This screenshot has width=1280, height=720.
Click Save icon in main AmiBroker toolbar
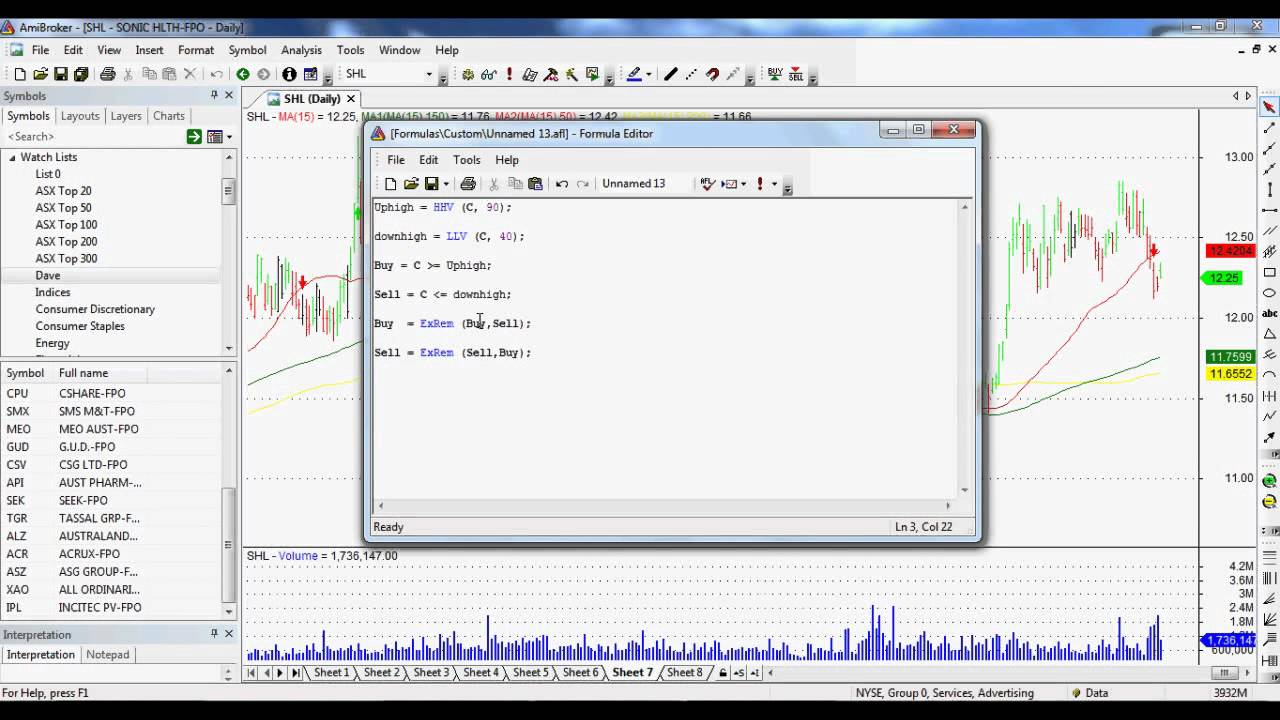(x=61, y=74)
